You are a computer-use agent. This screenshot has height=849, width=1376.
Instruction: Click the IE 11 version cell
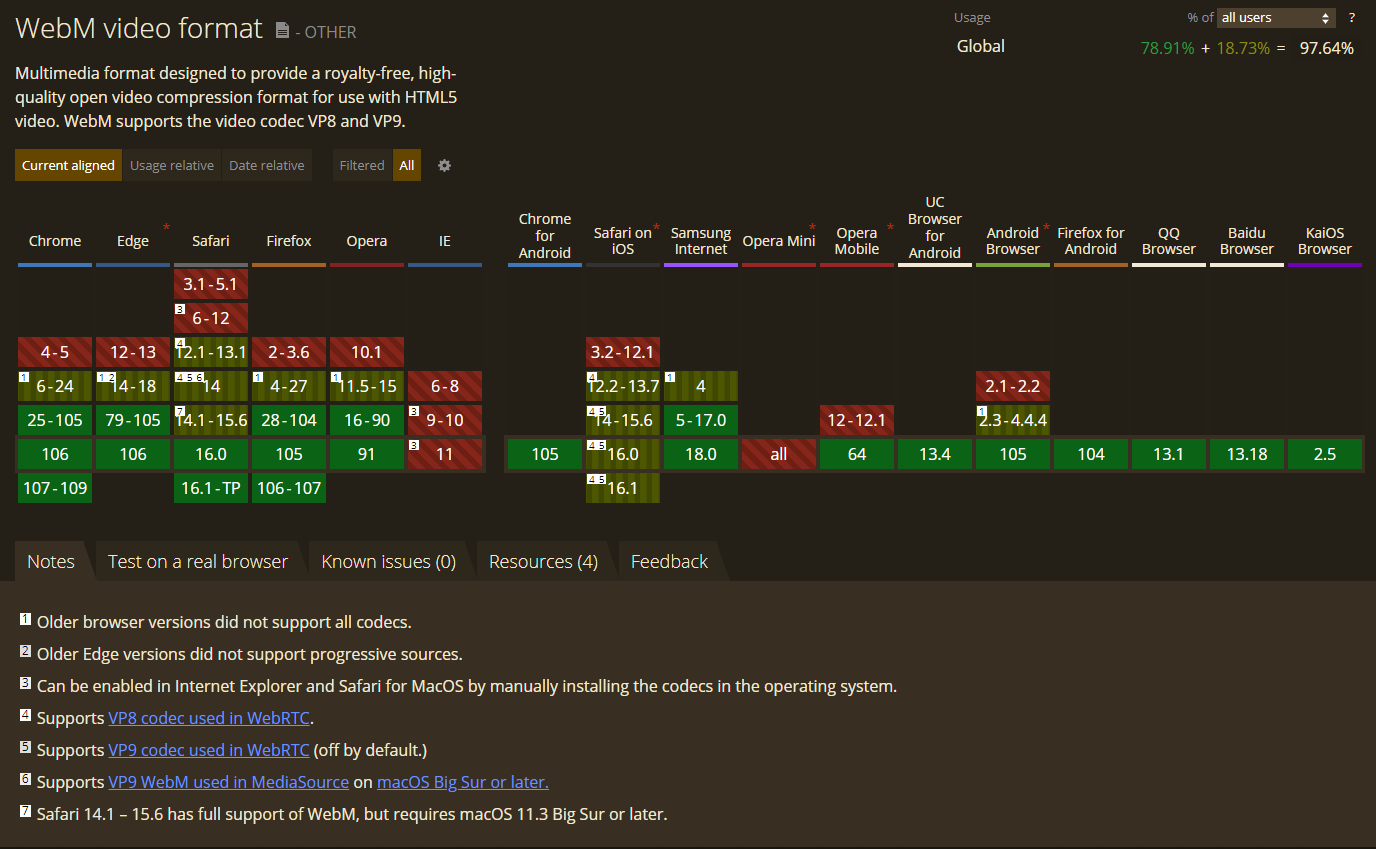(x=445, y=454)
